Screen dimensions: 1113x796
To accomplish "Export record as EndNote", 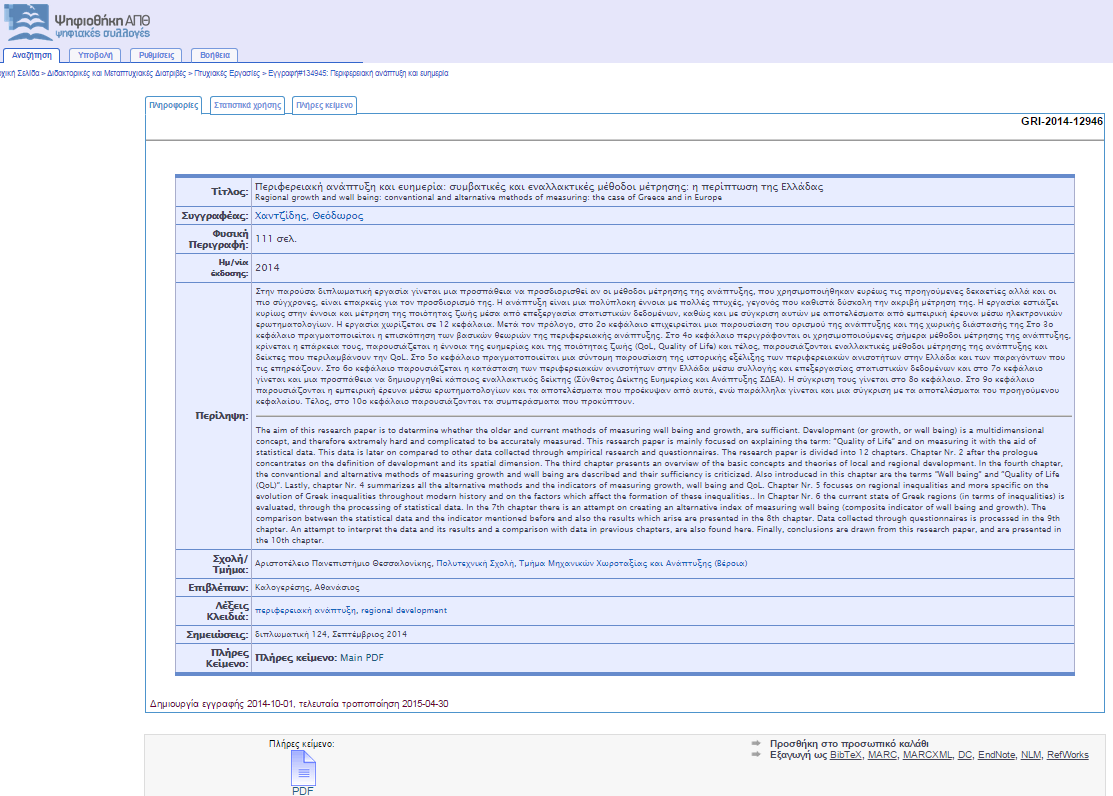I will [997, 755].
